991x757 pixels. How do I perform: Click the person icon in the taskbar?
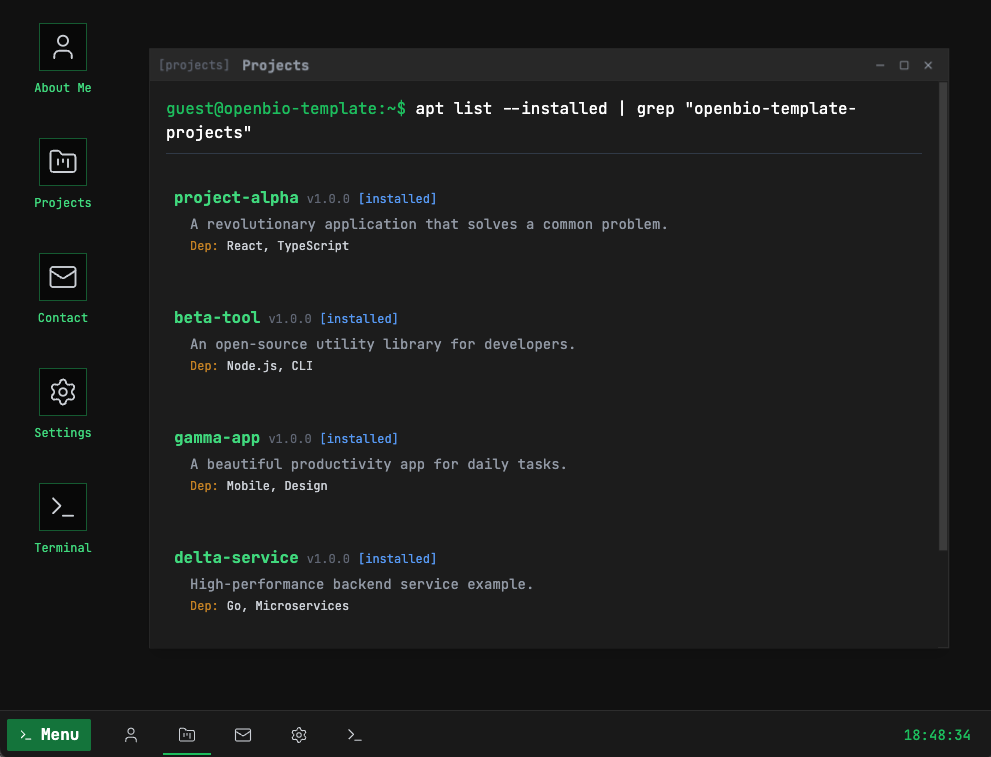[x=131, y=735]
